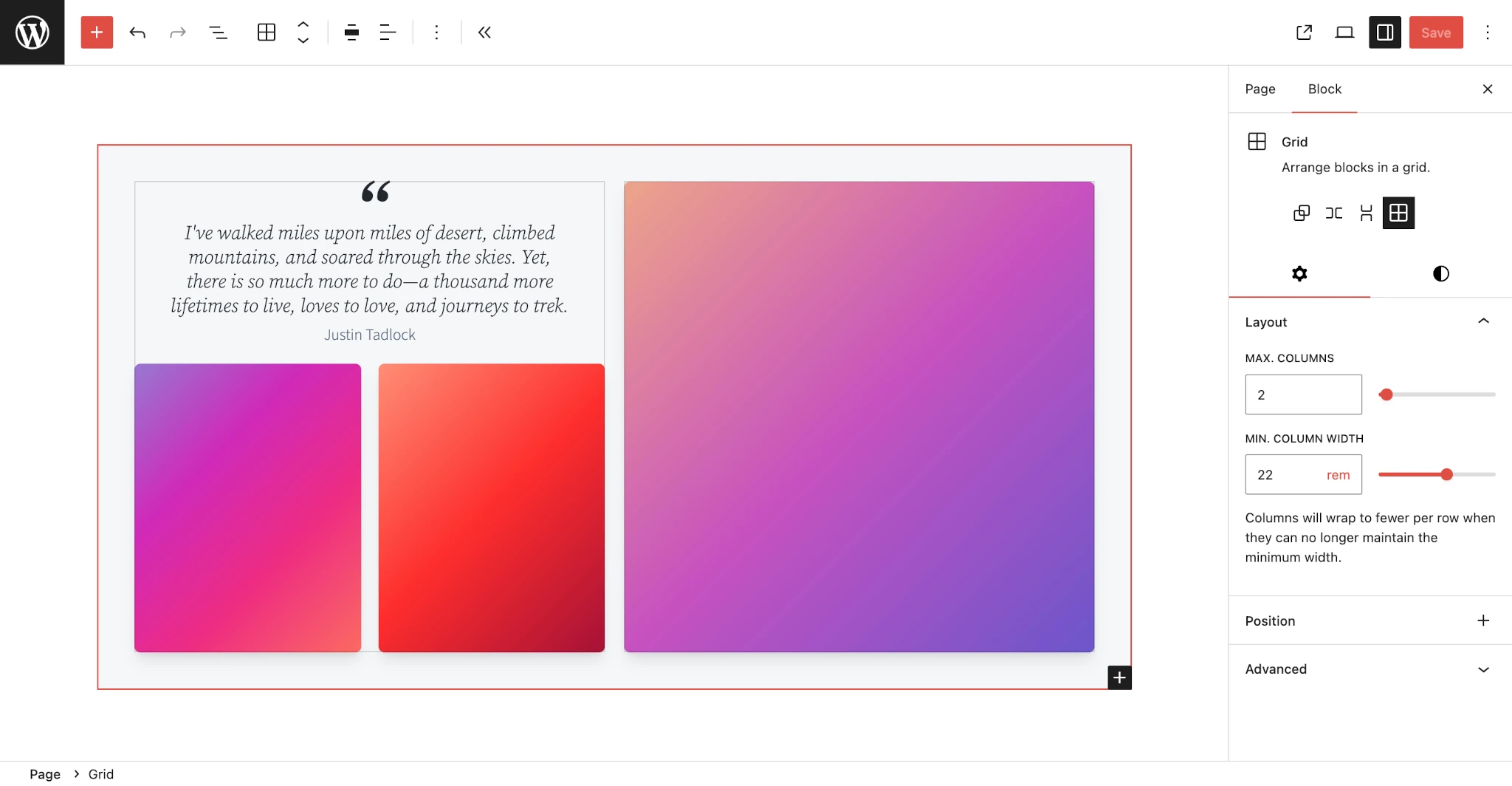
Task: Collapse the block toolbar with double chevron
Action: tap(484, 33)
